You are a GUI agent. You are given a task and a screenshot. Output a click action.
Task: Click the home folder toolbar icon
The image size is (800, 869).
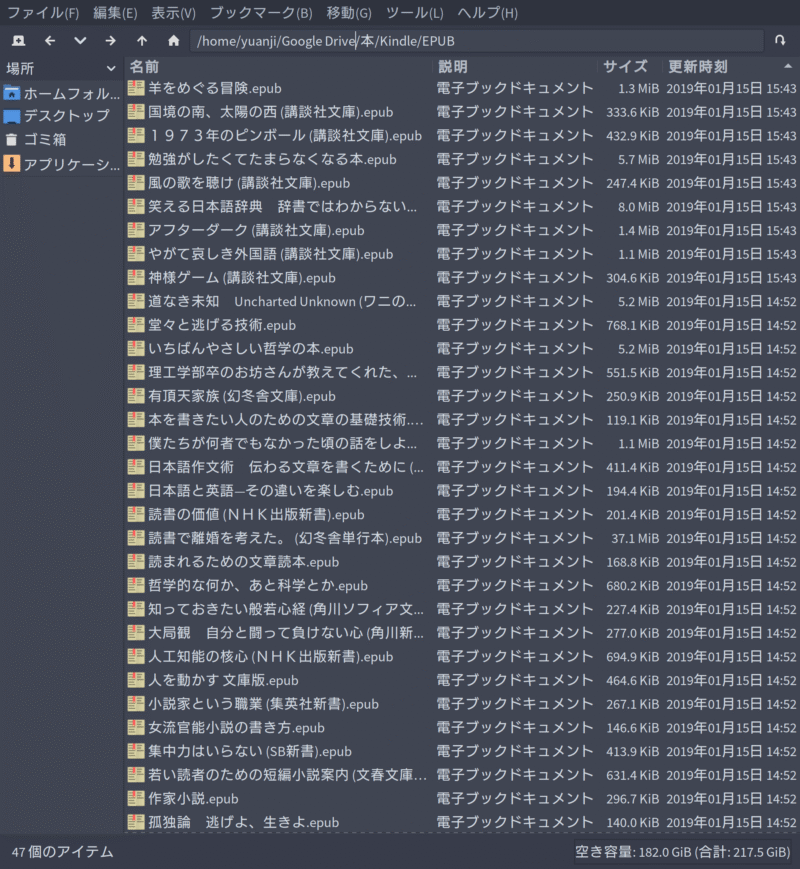pos(173,41)
